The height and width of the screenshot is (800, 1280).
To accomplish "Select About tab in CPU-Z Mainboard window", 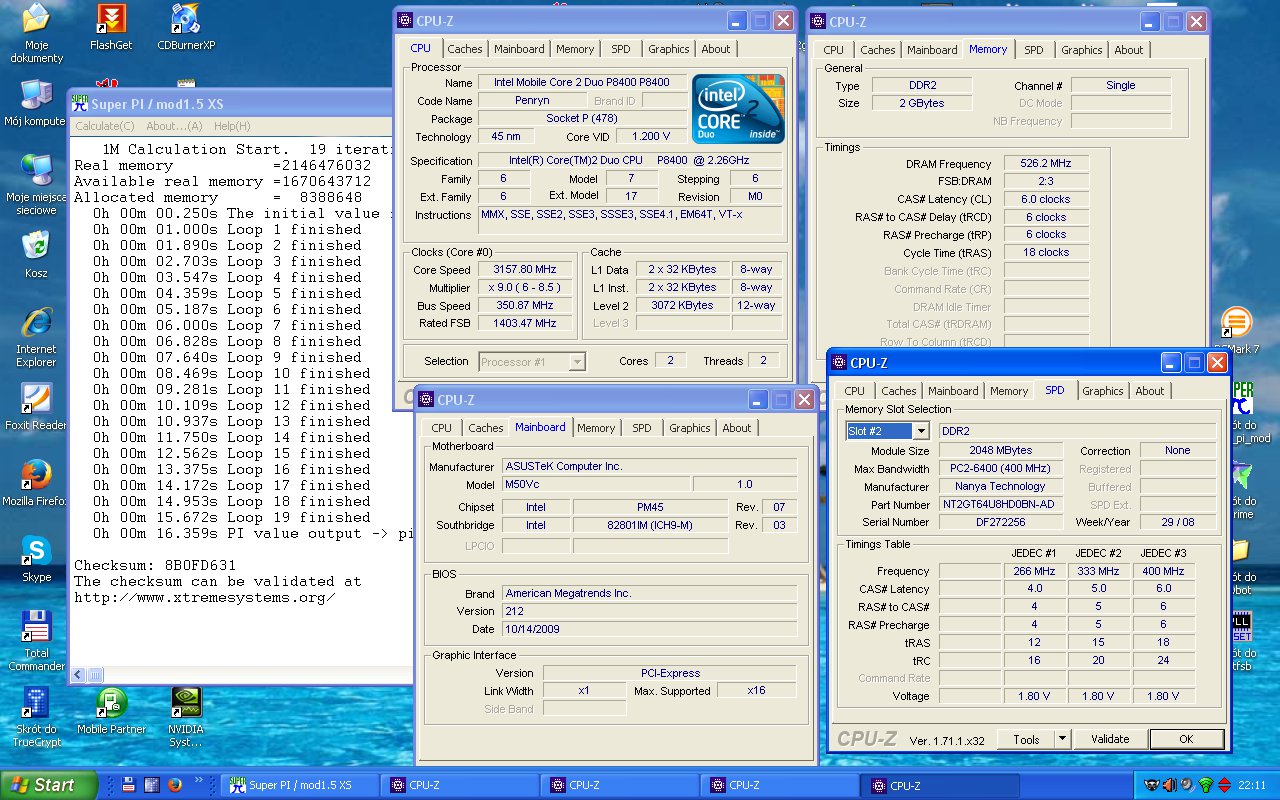I will click(x=737, y=428).
